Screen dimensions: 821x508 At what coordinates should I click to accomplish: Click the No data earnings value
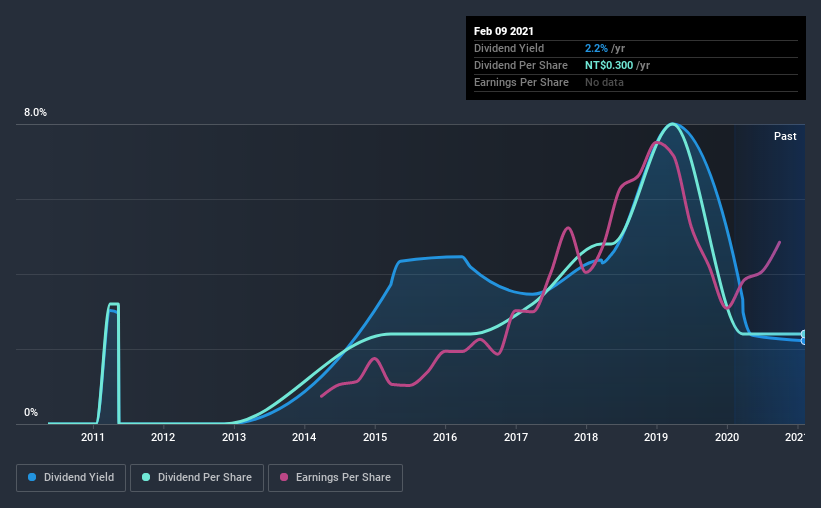pyautogui.click(x=604, y=82)
